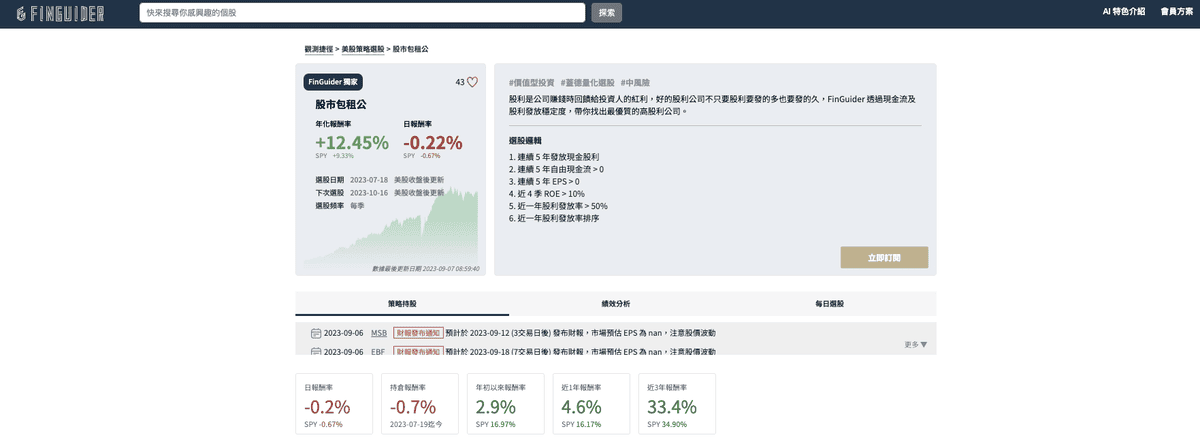Click the +12.45% annualized return value

click(x=352, y=143)
